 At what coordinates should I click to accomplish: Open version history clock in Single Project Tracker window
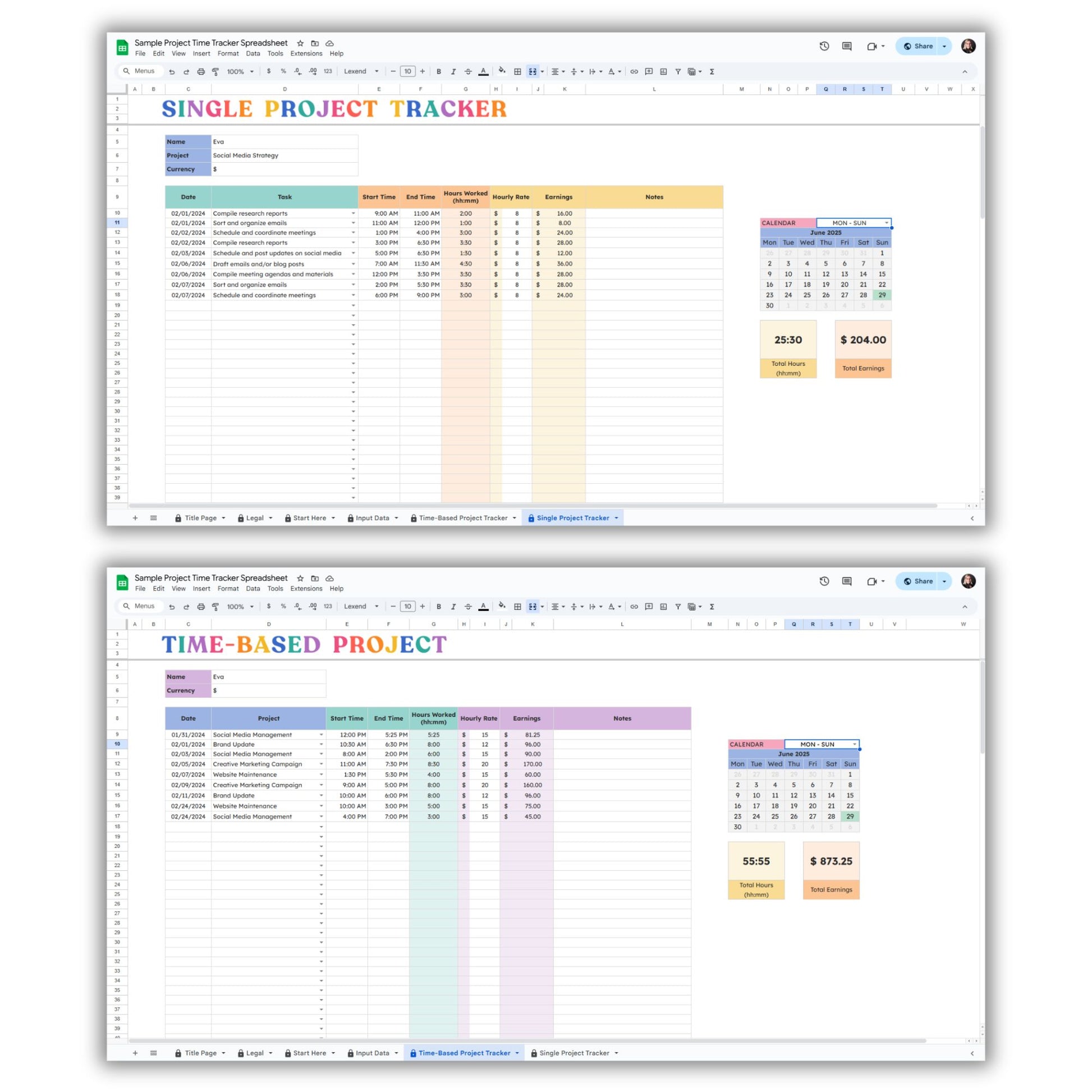click(x=824, y=47)
